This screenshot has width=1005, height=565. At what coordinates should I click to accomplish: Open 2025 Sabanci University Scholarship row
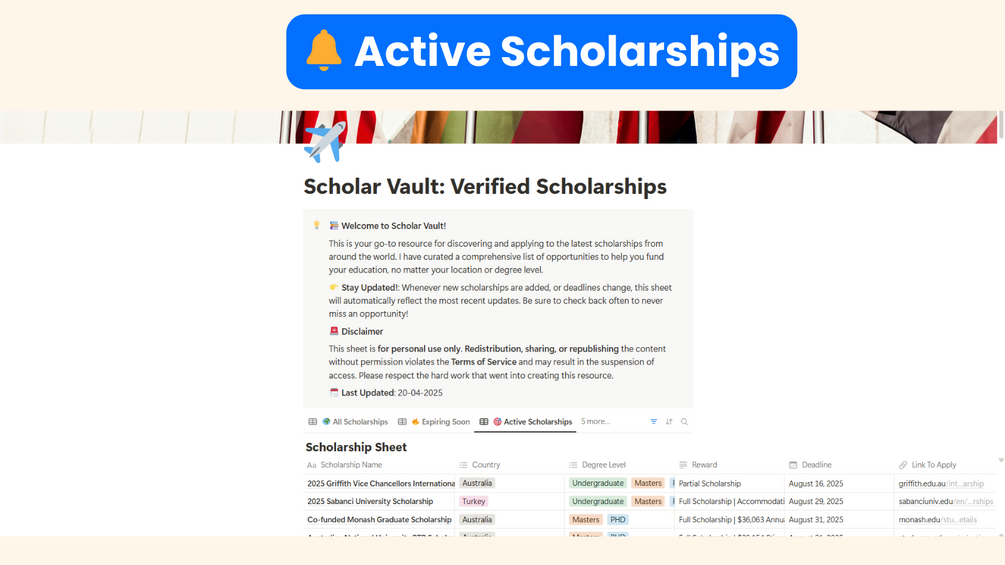(x=370, y=502)
